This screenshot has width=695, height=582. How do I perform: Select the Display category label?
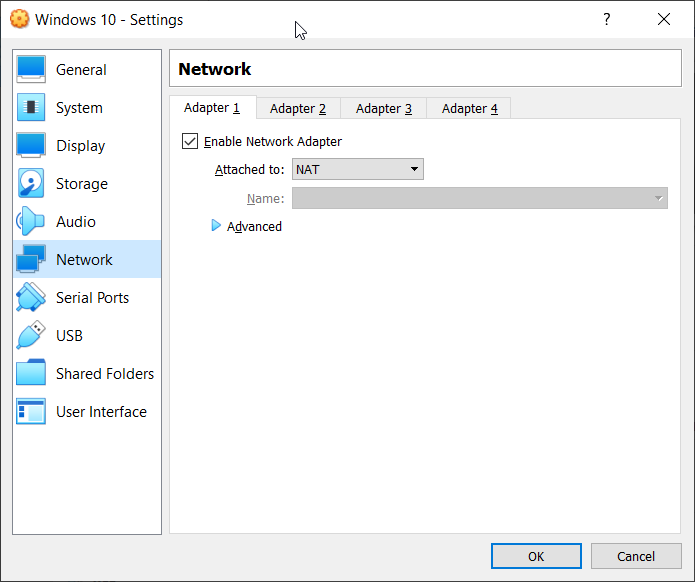81,146
